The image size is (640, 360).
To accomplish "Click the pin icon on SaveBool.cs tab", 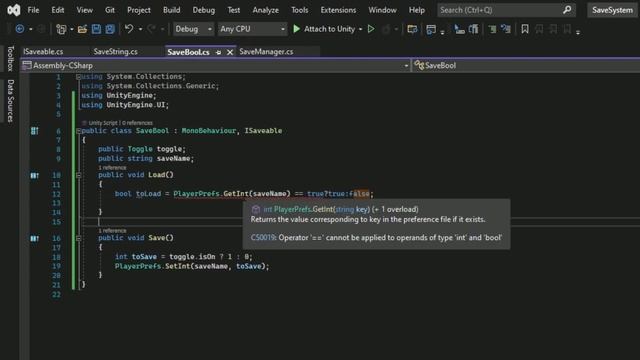I will click(218, 52).
